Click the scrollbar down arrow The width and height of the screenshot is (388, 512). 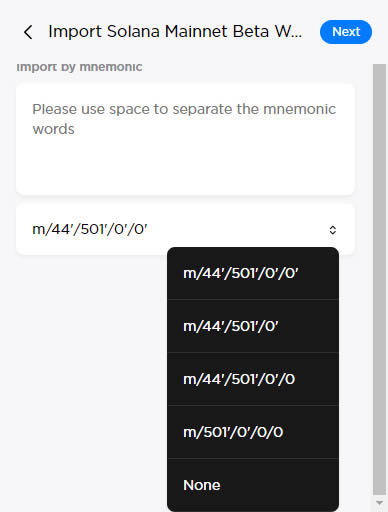379,503
